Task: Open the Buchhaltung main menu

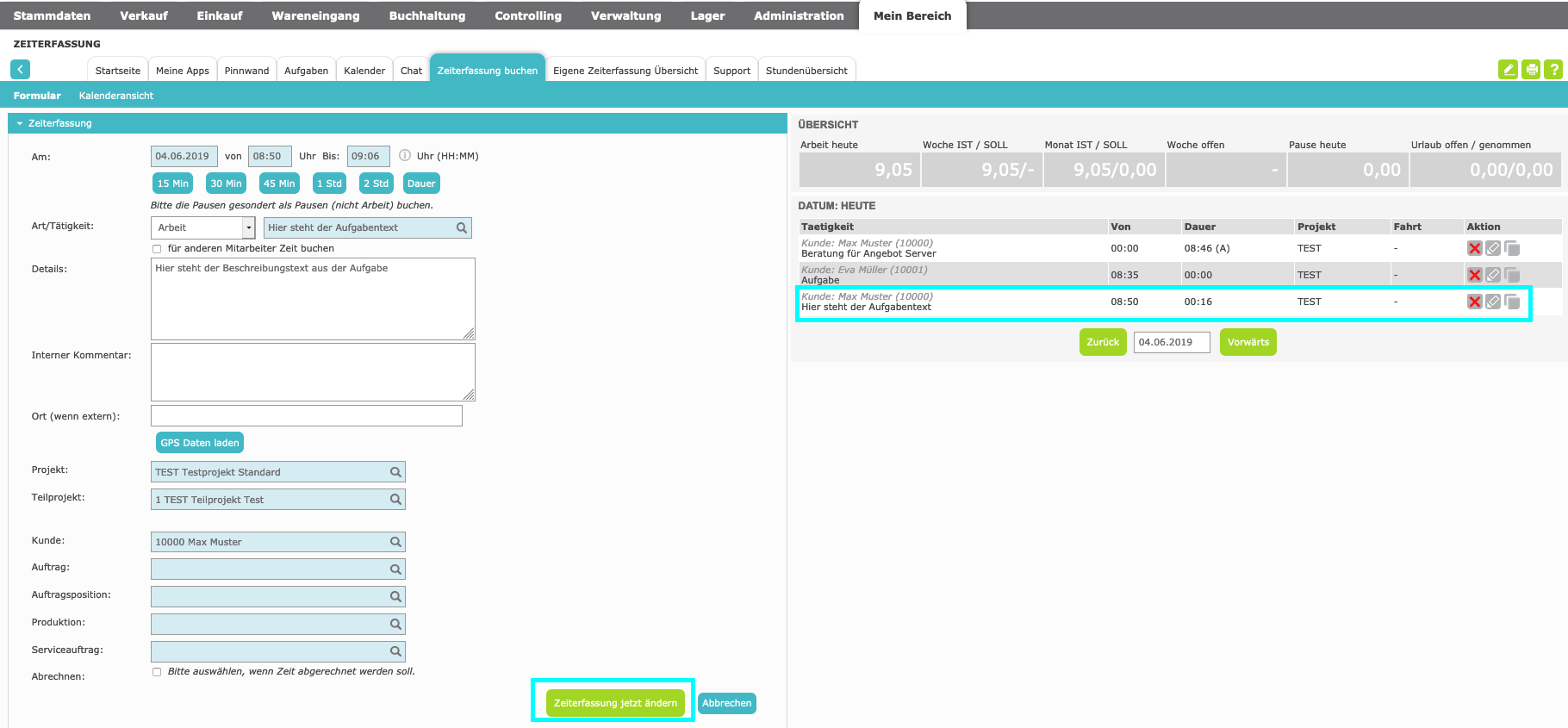Action: click(426, 16)
